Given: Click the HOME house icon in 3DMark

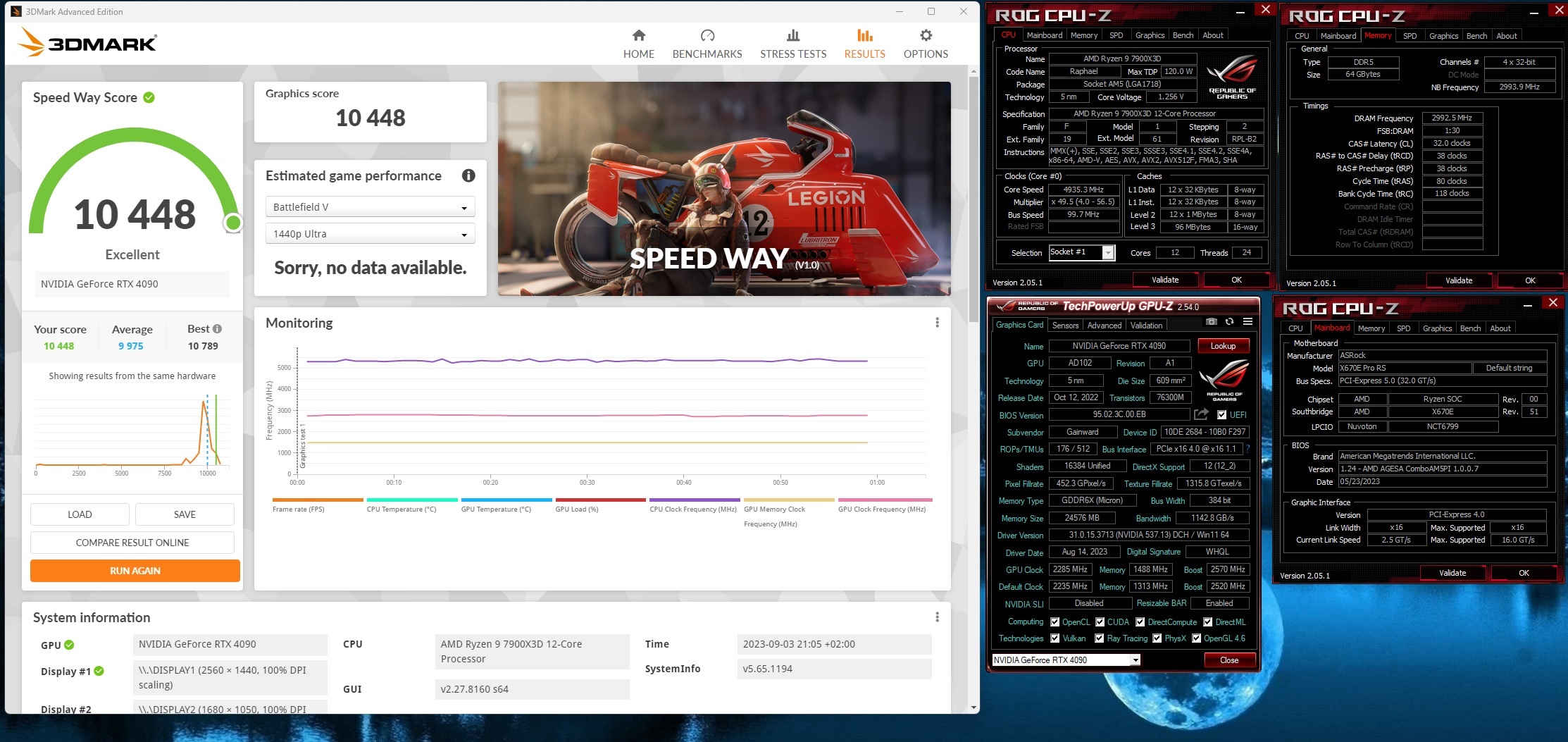Looking at the screenshot, I should click(639, 35).
